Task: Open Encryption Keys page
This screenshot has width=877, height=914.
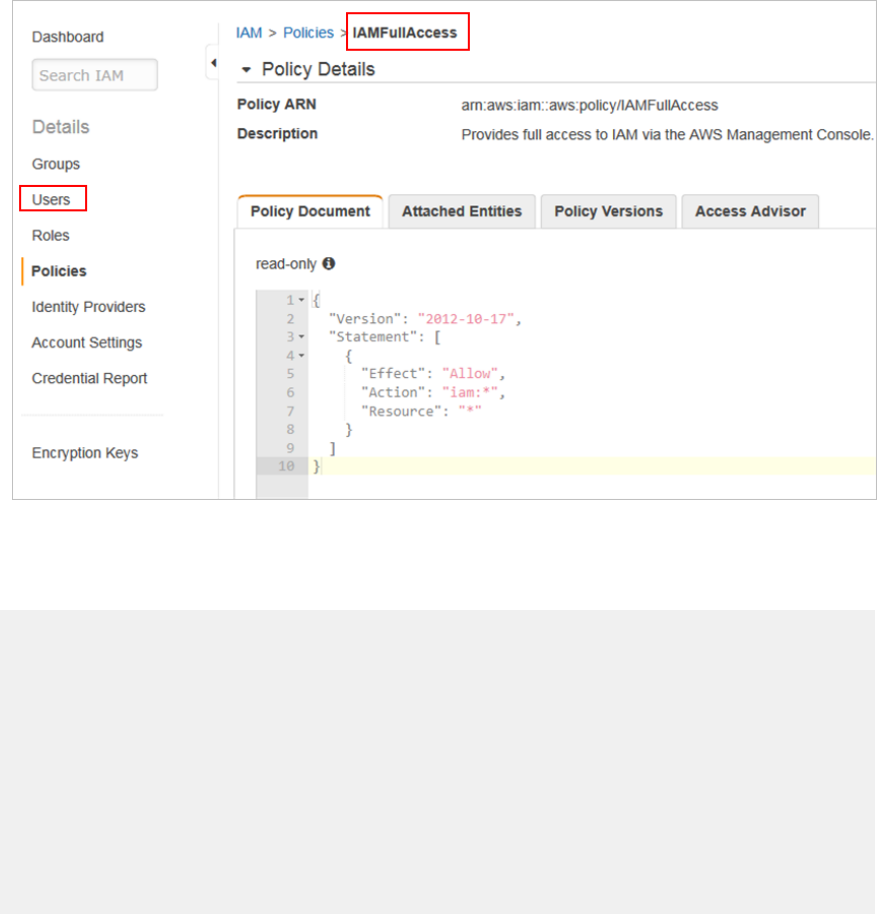Action: pos(84,453)
